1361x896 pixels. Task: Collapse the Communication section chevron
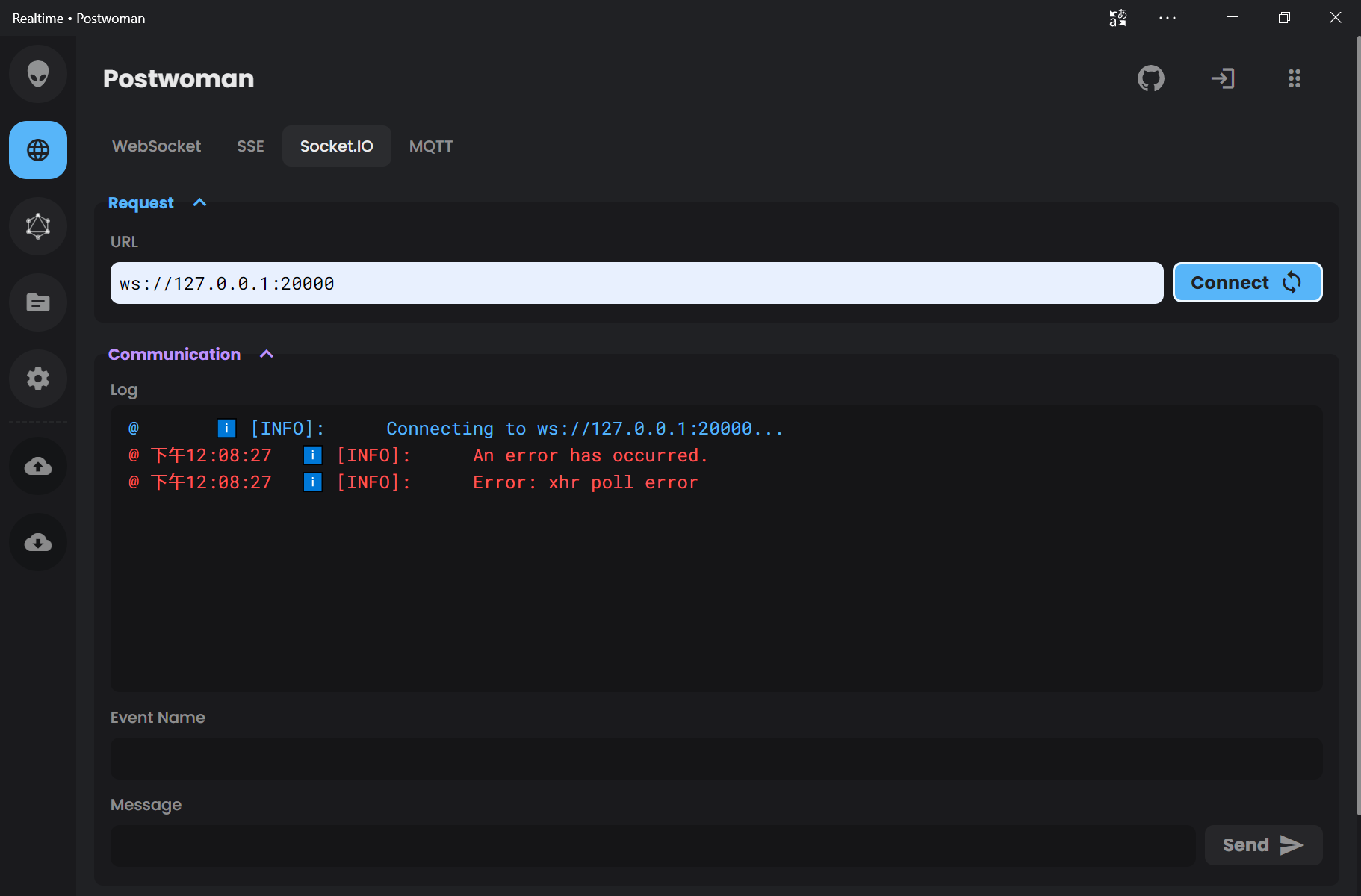coord(267,355)
